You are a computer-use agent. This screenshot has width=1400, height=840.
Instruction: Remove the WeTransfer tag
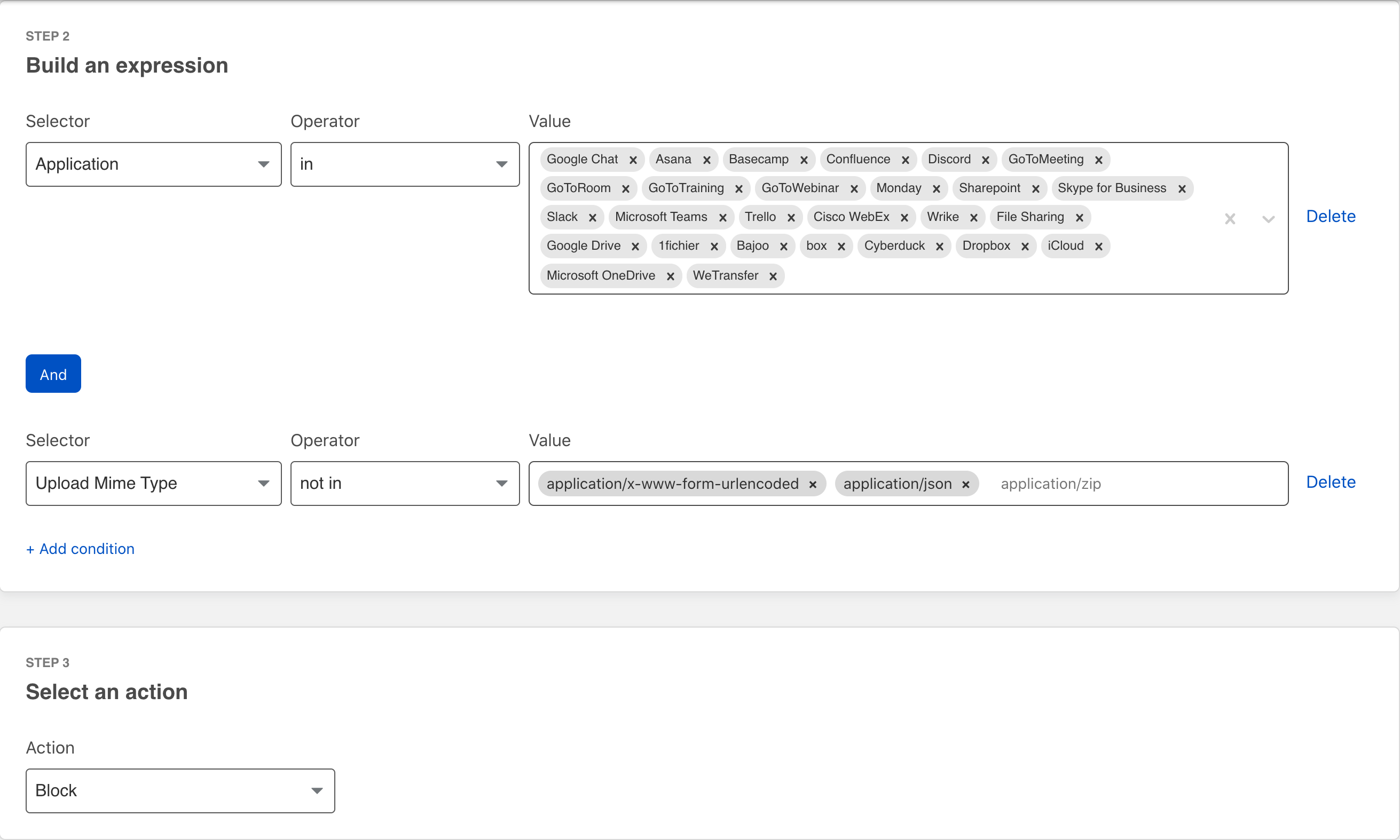pyautogui.click(x=773, y=276)
